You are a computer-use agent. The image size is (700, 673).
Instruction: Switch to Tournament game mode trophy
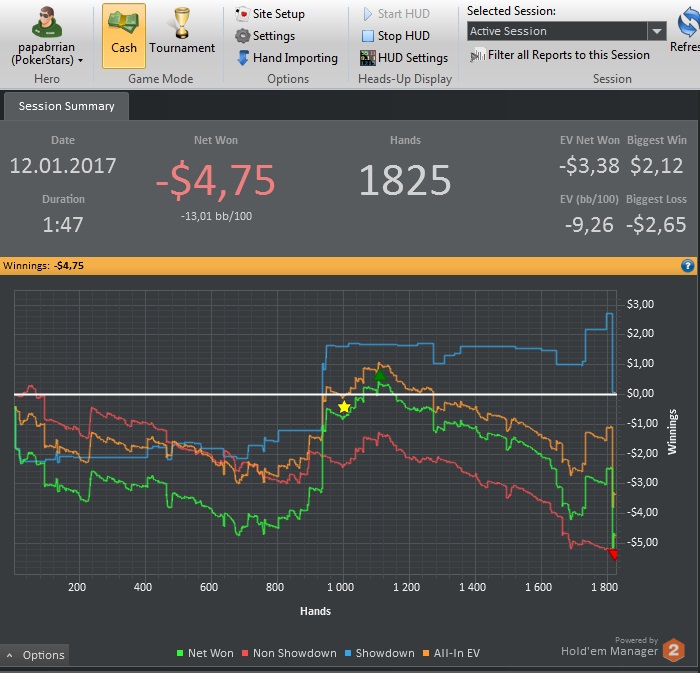[x=182, y=23]
